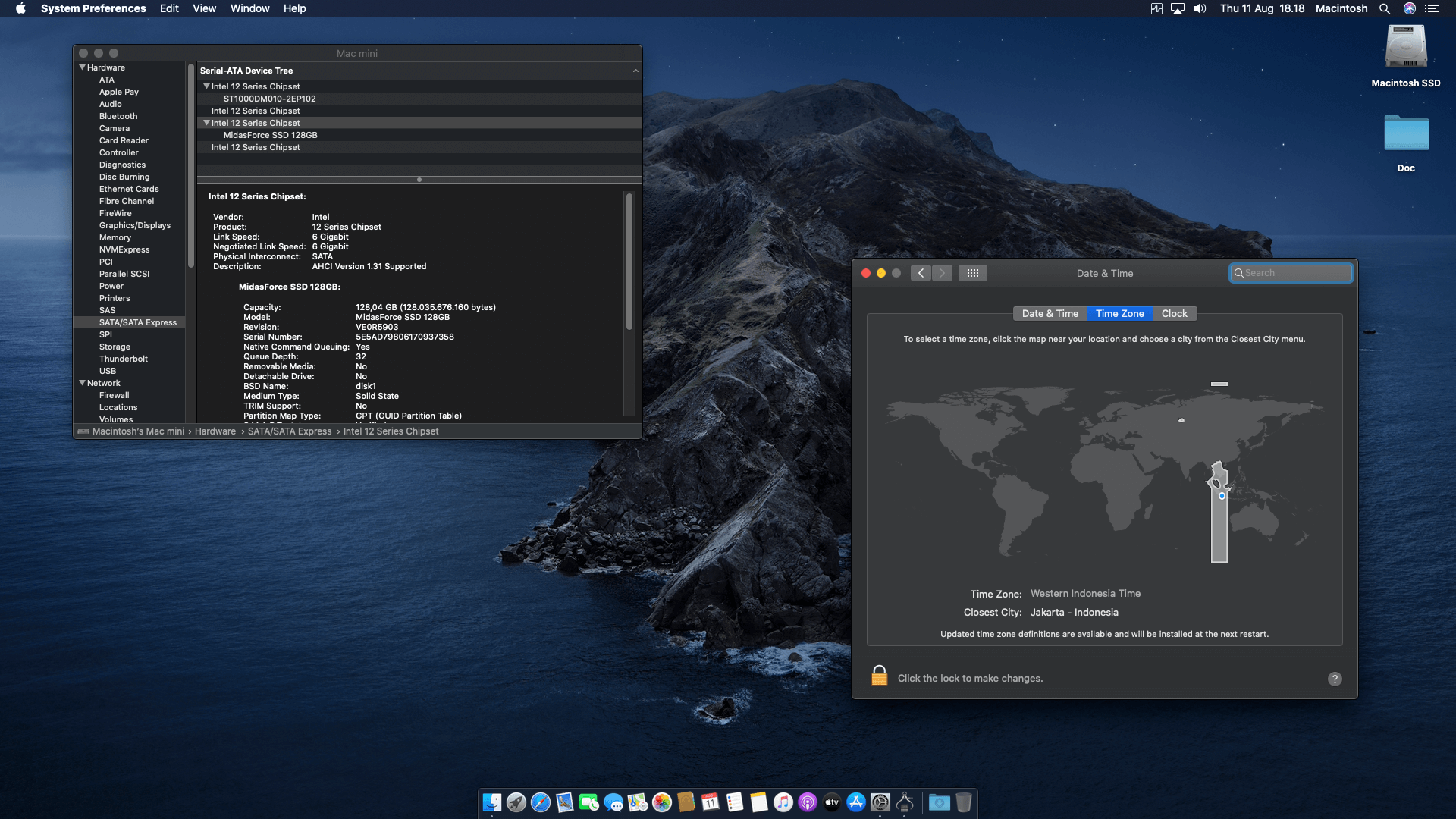Open the Window menu
Viewport: 1456px width, 819px height.
coord(249,8)
